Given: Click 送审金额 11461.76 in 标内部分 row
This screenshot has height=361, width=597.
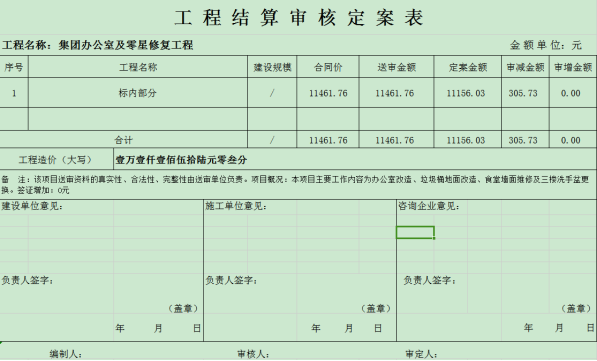Looking at the screenshot, I should pos(395,93).
